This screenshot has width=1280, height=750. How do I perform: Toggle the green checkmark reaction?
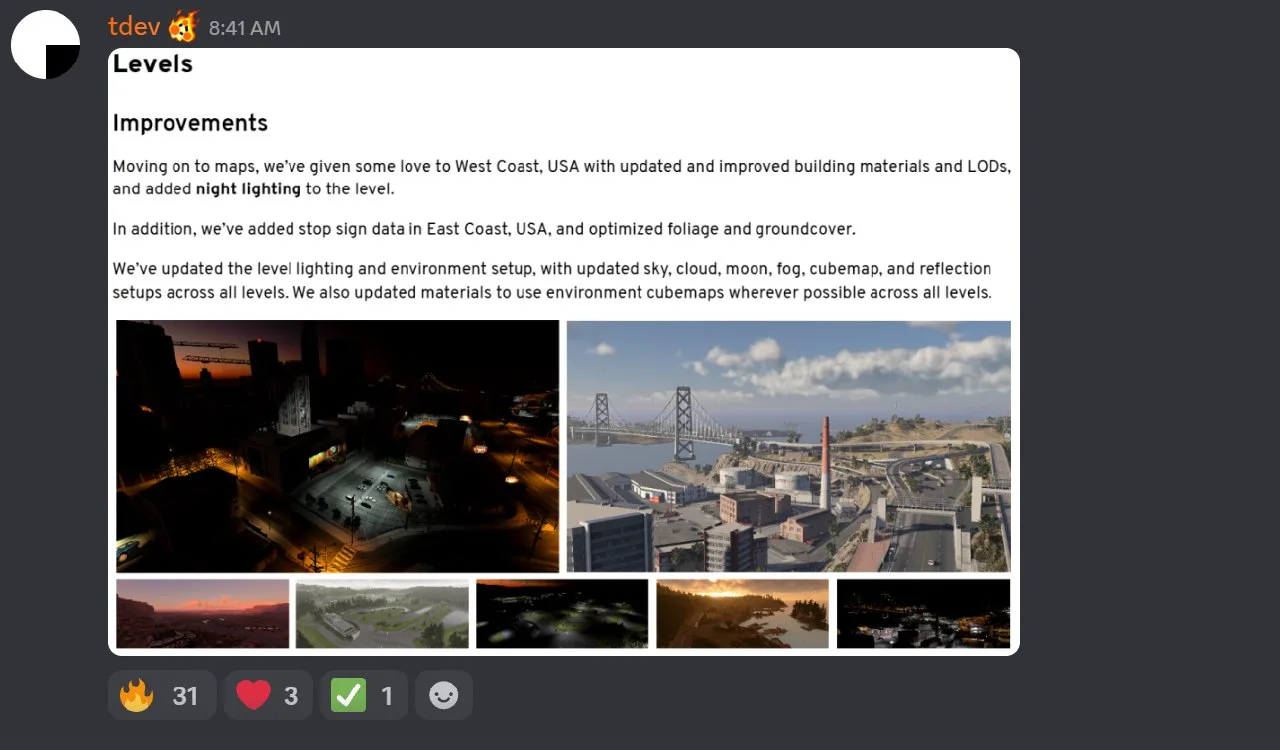point(364,695)
